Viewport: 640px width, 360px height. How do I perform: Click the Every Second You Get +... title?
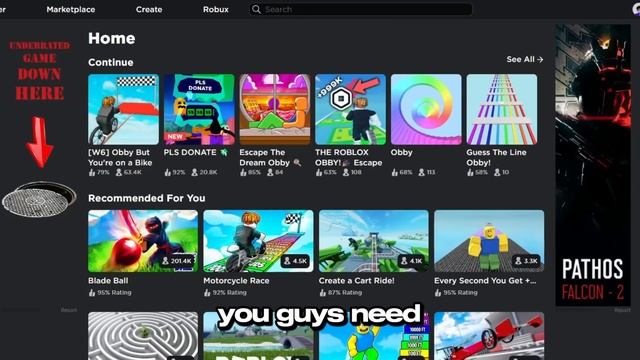485,281
